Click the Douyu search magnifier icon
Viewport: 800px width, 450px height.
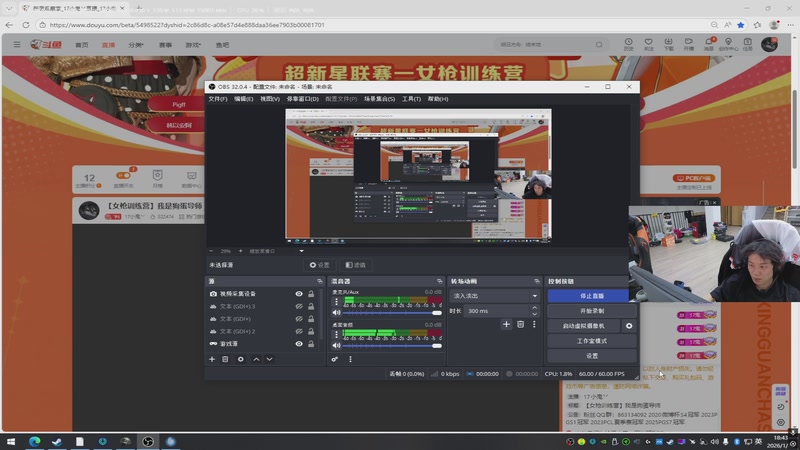pyautogui.click(x=599, y=45)
